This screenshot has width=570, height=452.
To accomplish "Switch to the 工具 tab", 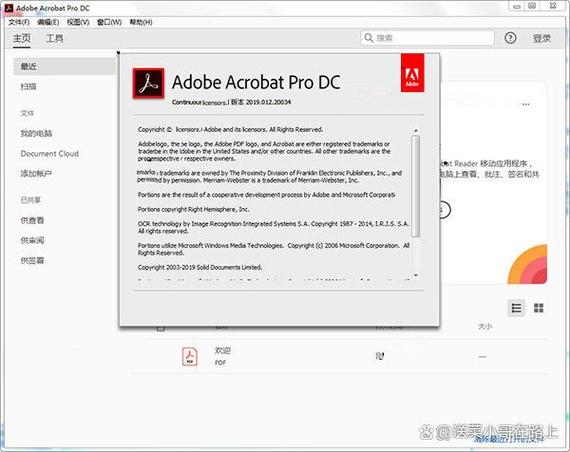I will pyautogui.click(x=55, y=38).
